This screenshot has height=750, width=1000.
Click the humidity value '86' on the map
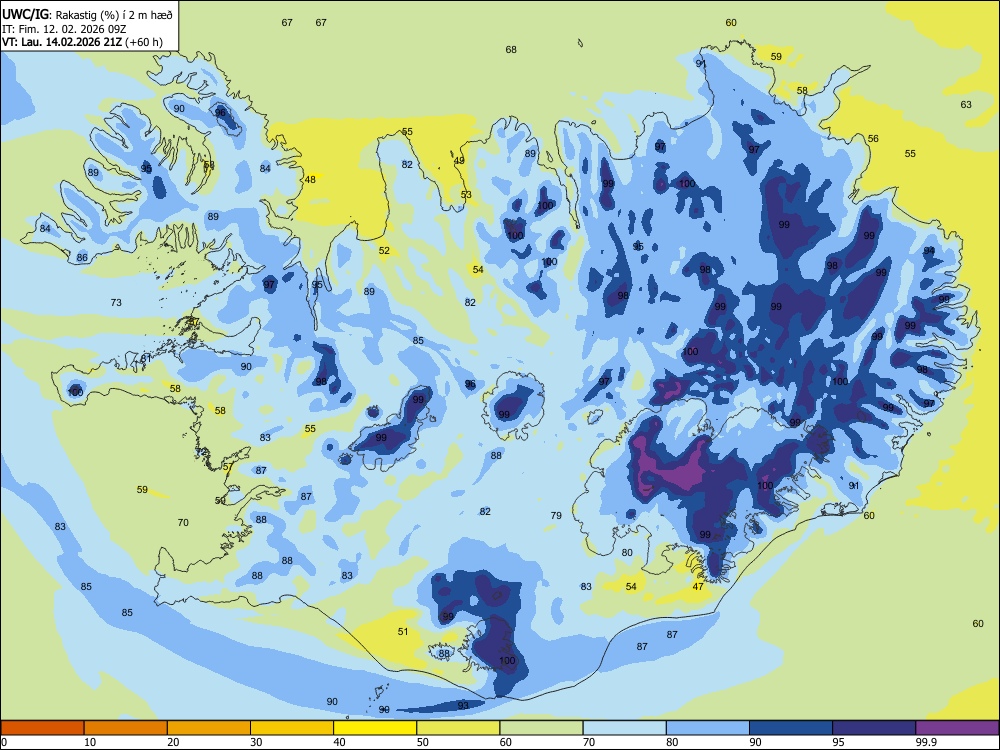(82, 258)
